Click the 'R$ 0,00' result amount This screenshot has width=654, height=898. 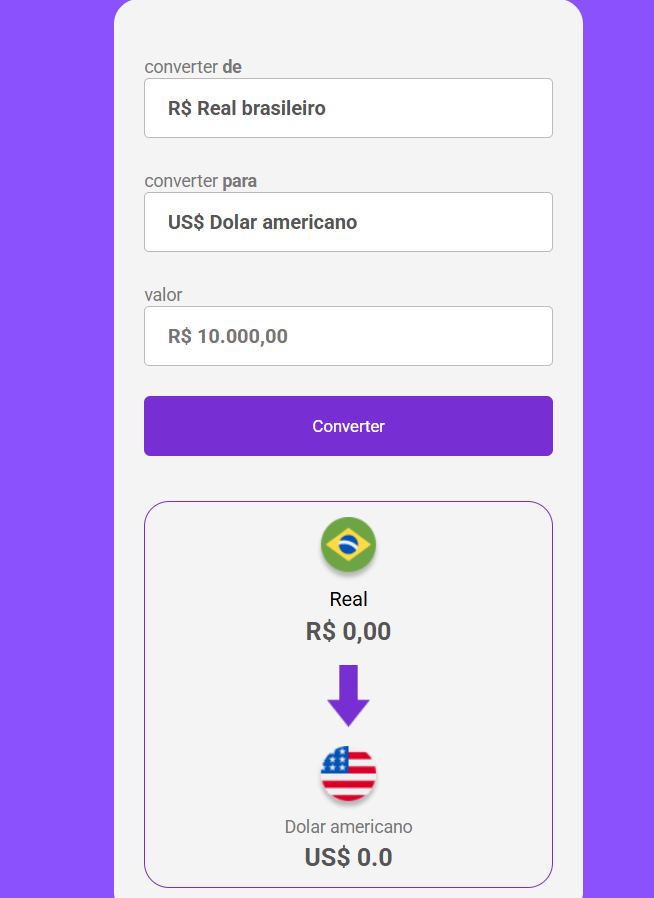click(x=348, y=631)
